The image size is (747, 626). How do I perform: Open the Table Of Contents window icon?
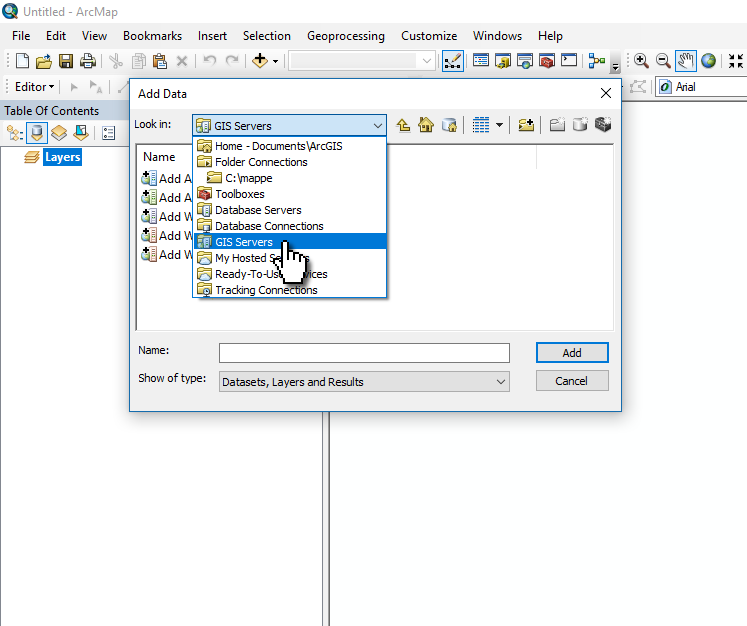481,61
